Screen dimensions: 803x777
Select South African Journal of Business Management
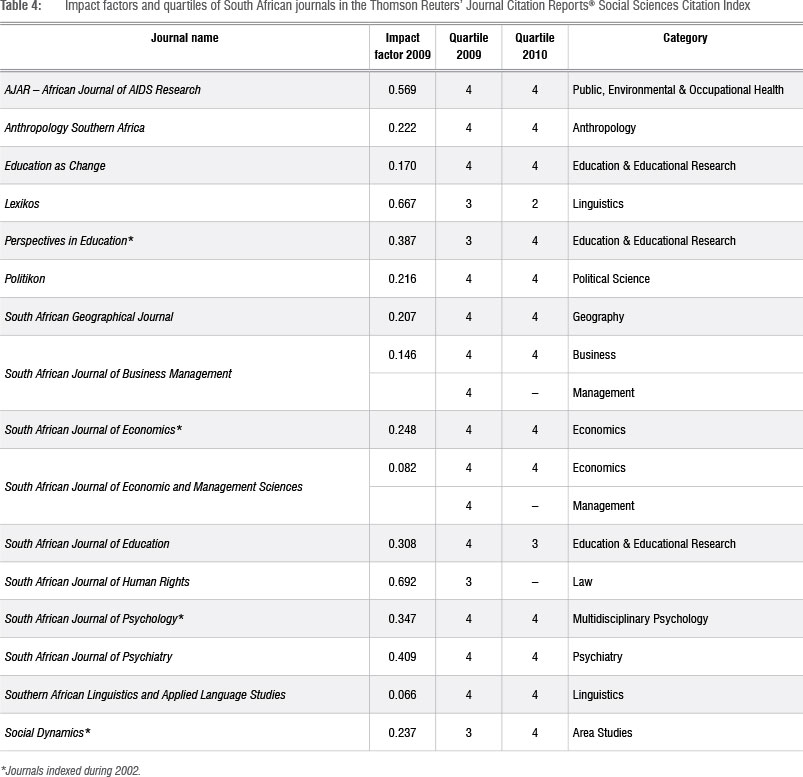click(x=118, y=374)
